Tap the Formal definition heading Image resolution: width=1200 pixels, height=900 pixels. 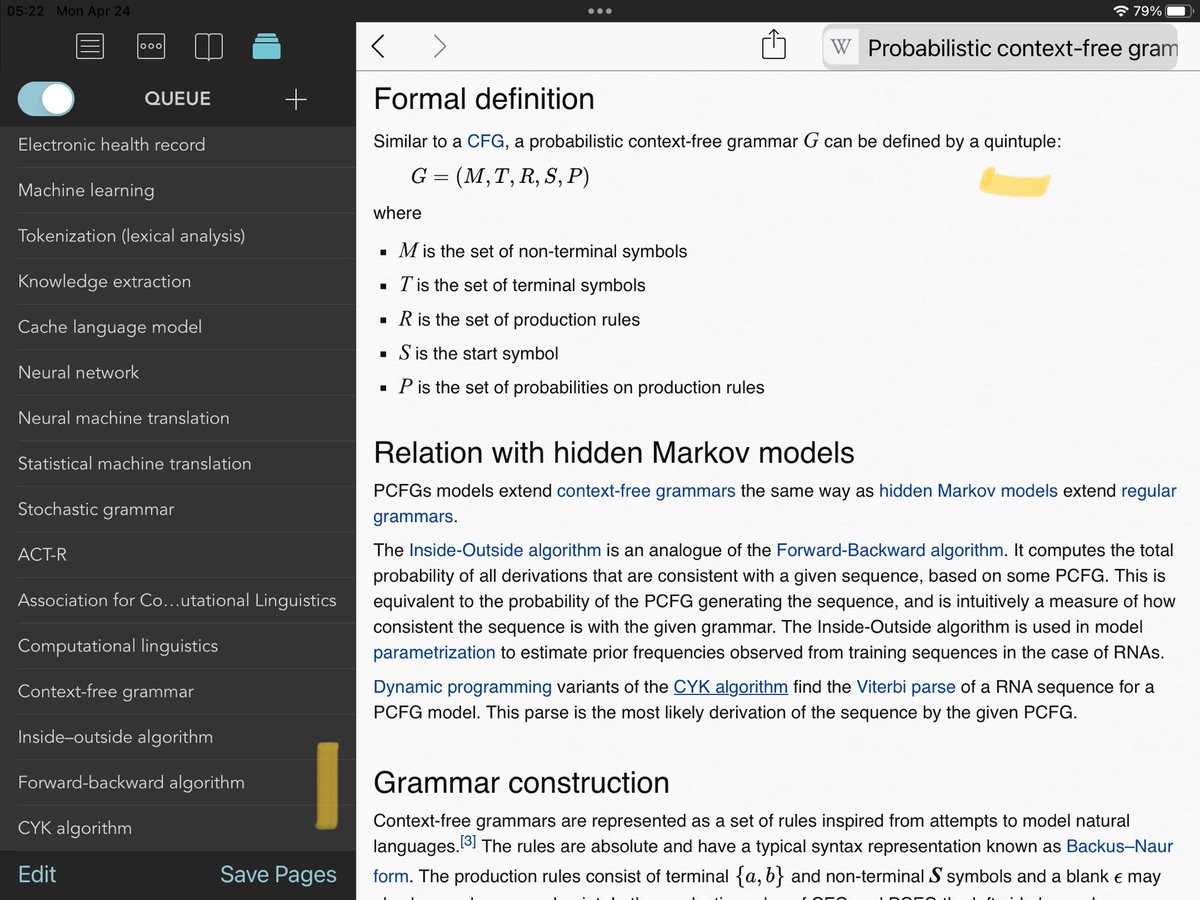[x=484, y=99]
